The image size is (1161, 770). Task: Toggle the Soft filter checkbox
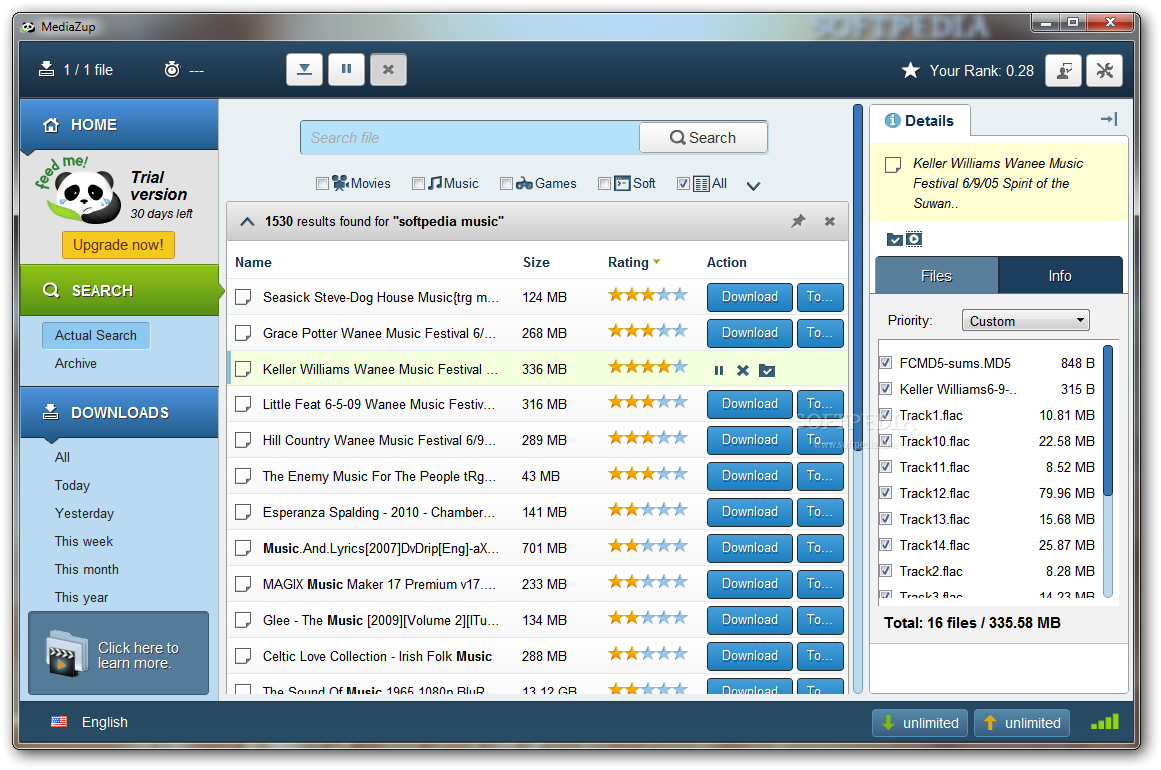604,184
